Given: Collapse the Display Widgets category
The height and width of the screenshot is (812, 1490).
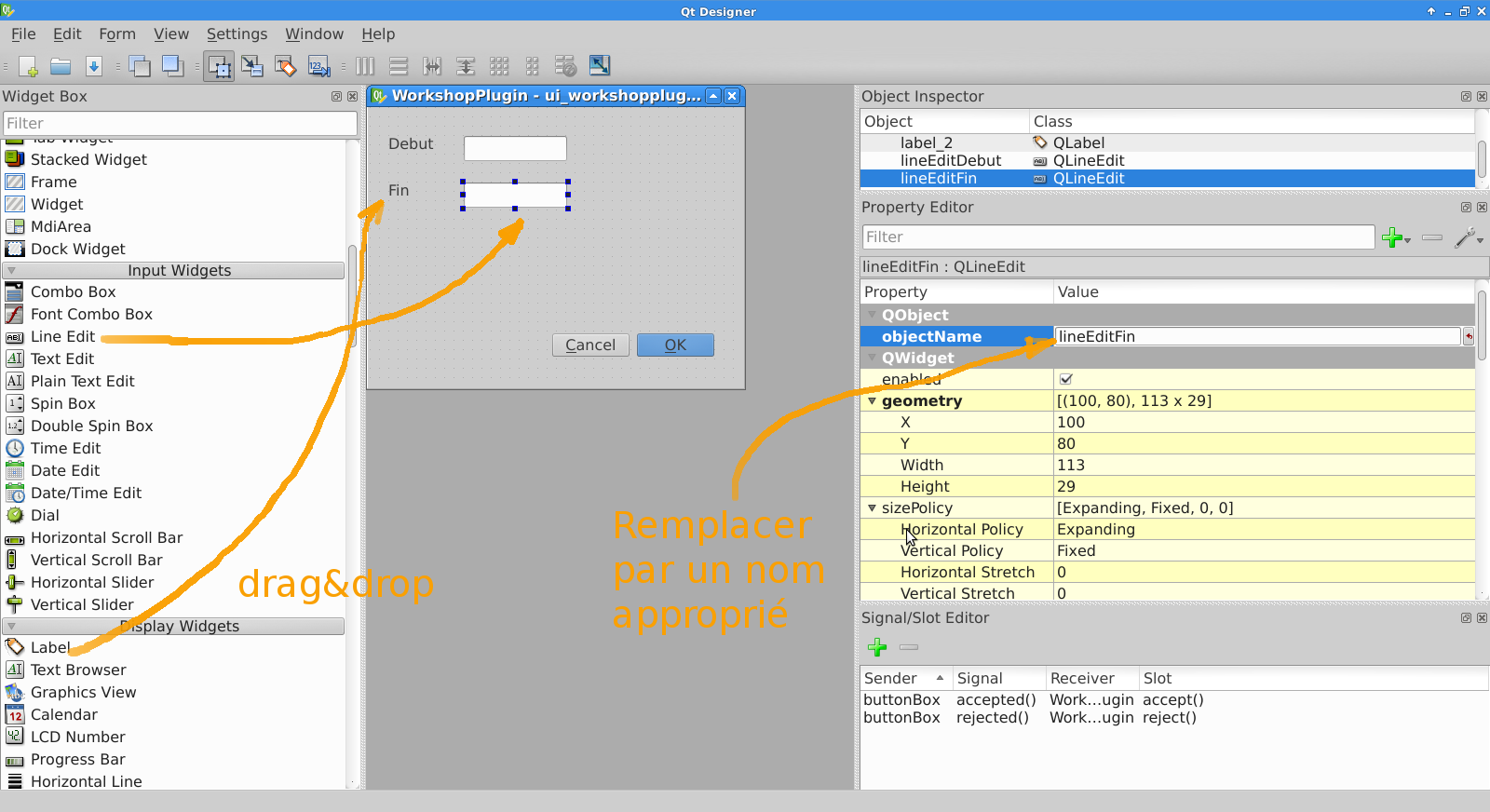Looking at the screenshot, I should (x=11, y=627).
